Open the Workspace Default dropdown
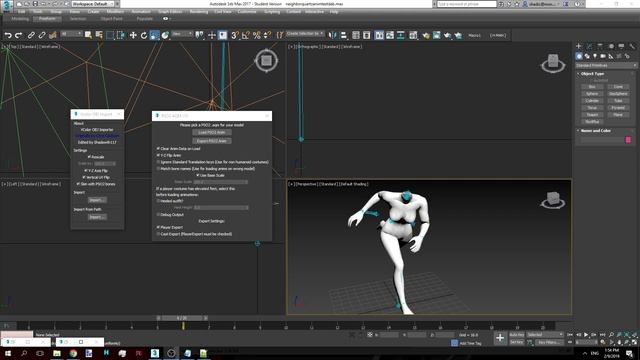Screen dimensions: 640x360 tap(93, 4)
